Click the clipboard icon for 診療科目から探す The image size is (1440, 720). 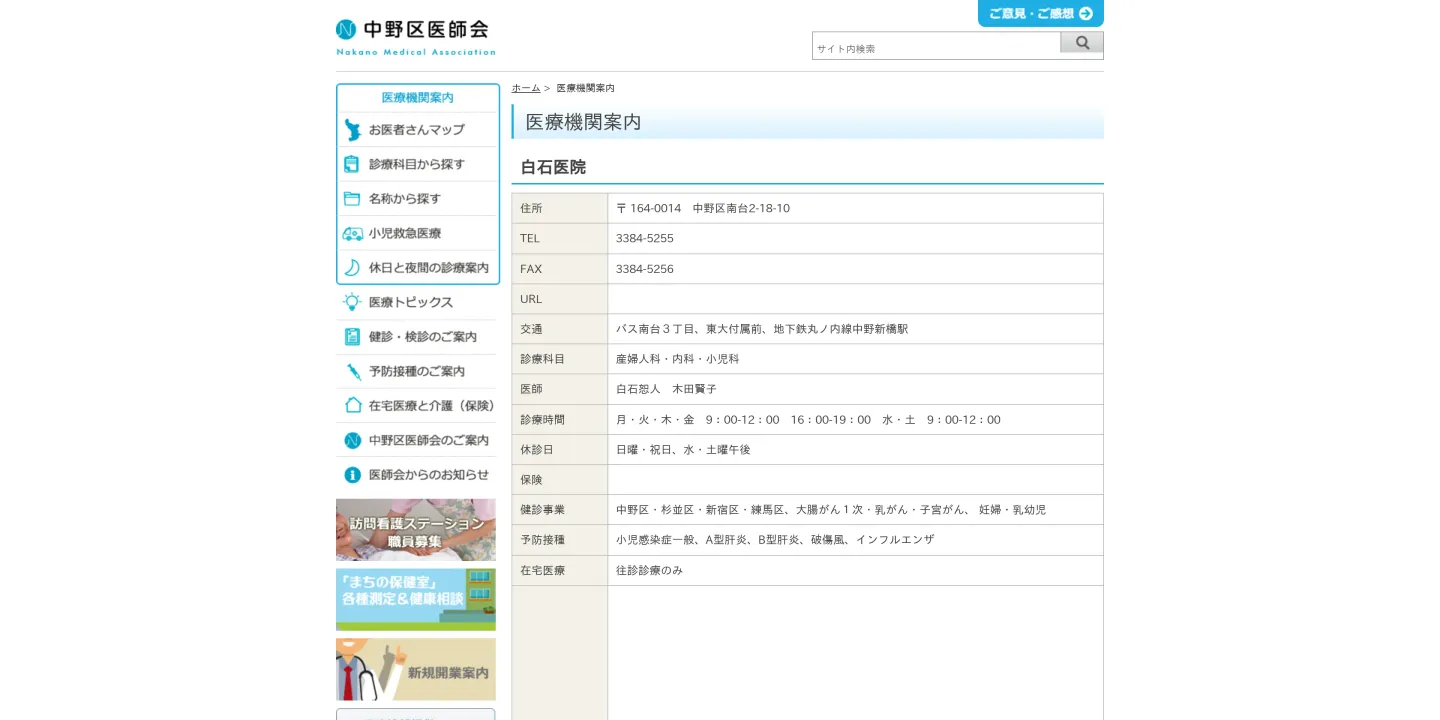coord(352,164)
